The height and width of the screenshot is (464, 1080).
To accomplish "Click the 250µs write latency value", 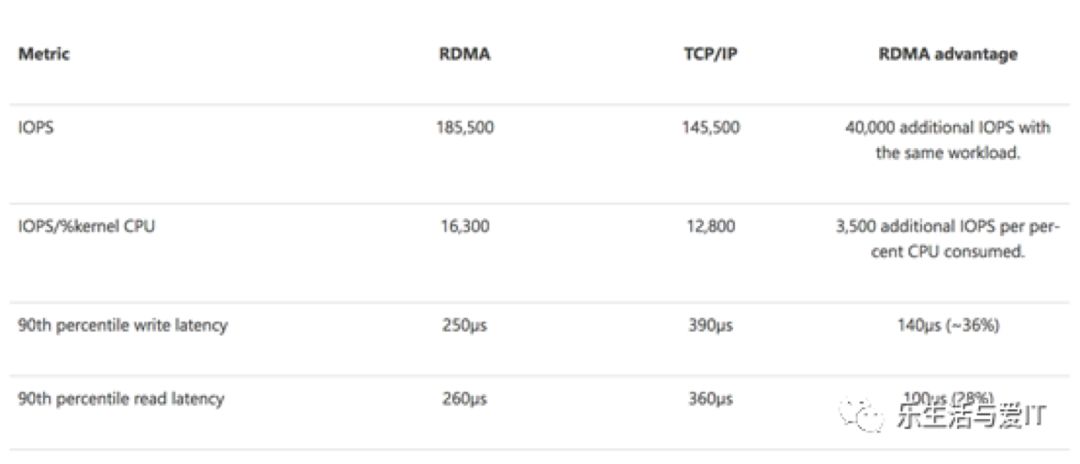I will tap(465, 325).
